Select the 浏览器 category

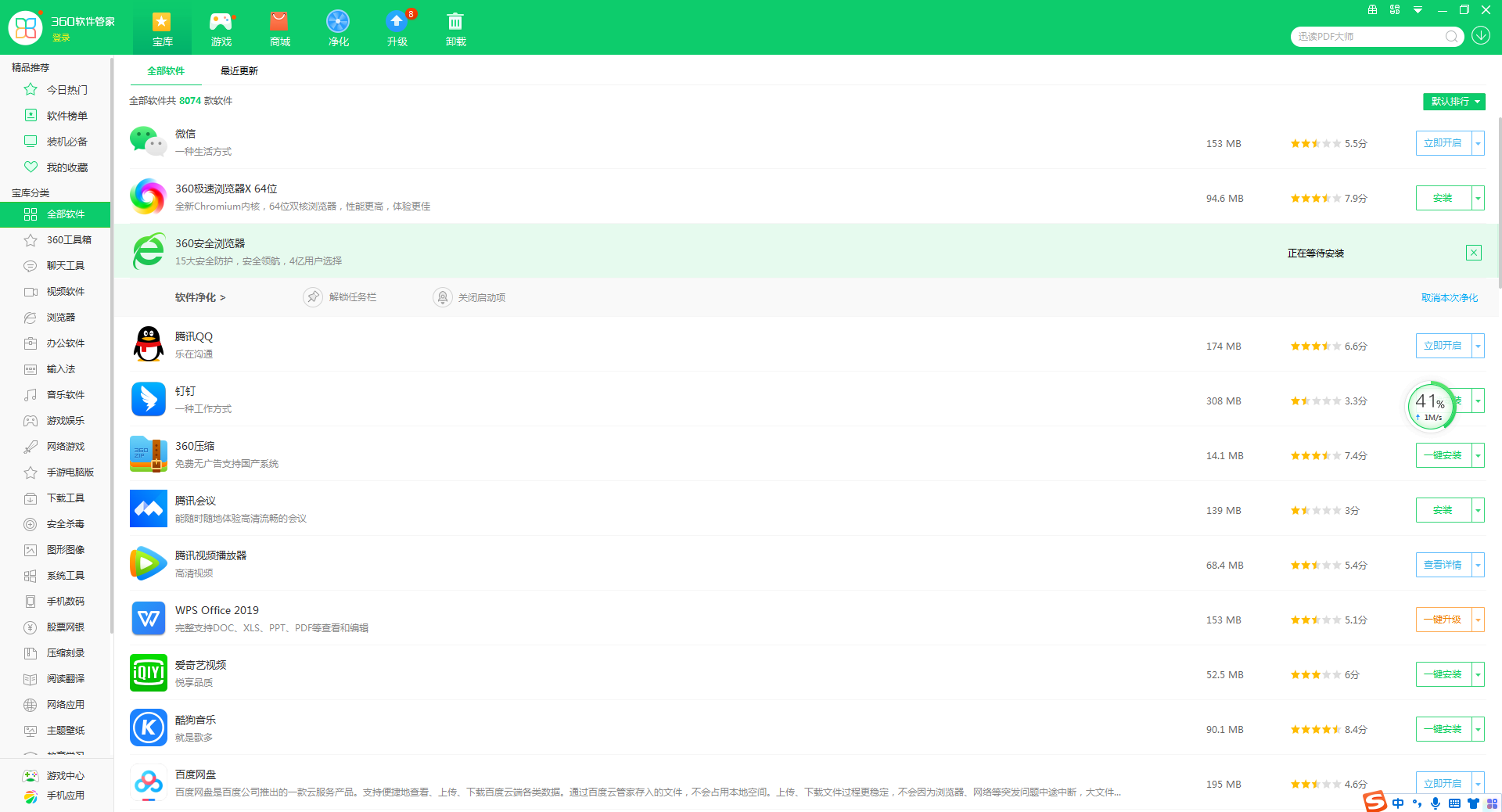click(56, 318)
